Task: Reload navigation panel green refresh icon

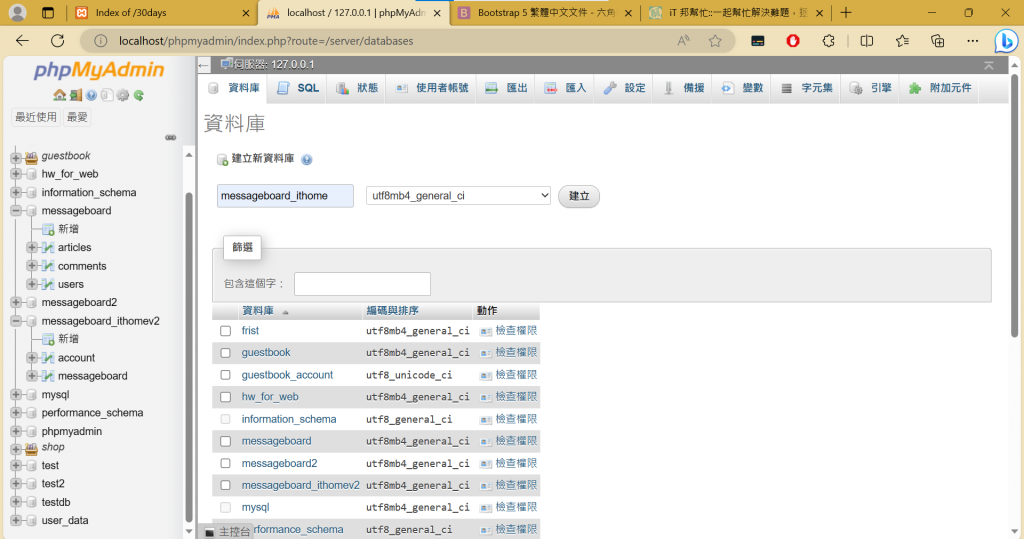Action: pyautogui.click(x=138, y=95)
